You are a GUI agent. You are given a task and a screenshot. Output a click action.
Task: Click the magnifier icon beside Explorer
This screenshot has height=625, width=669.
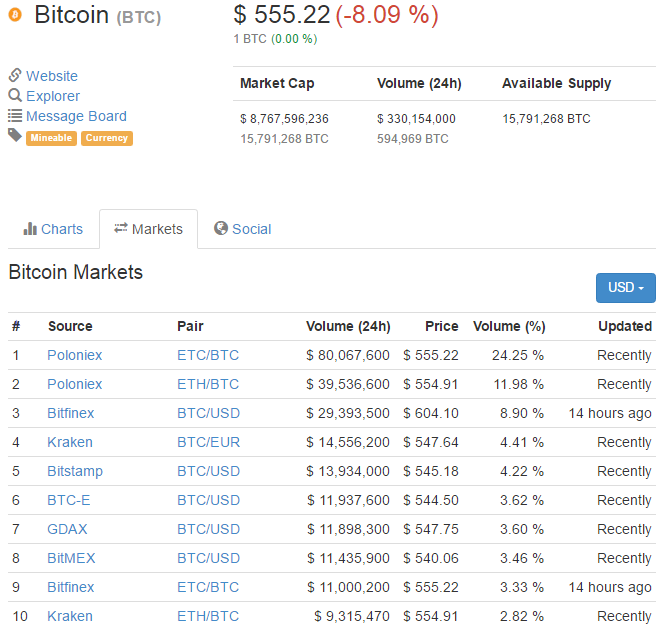(x=15, y=96)
